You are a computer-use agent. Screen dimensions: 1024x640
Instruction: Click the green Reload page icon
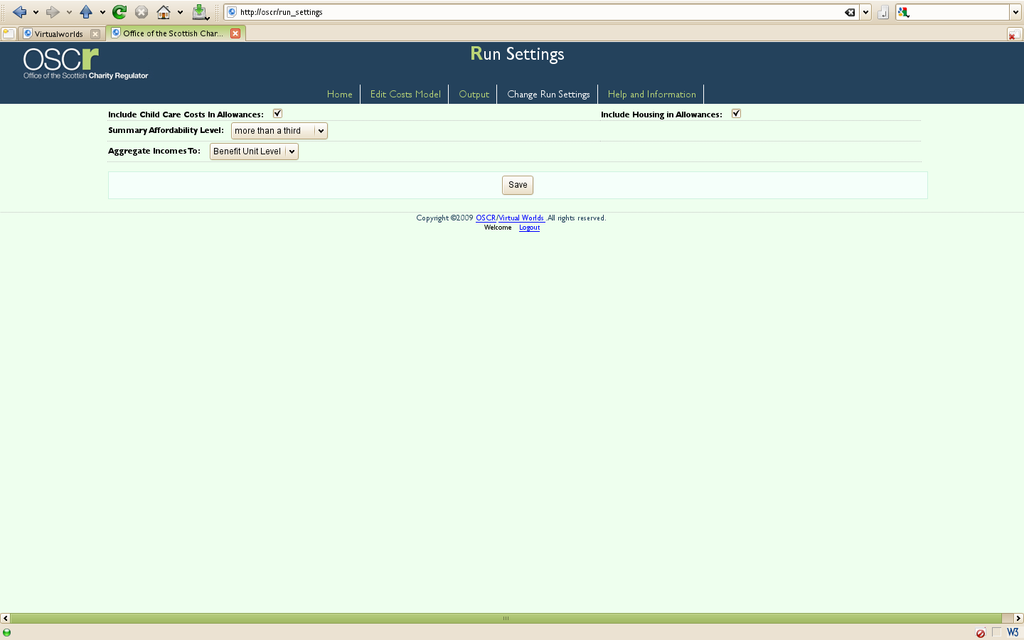click(119, 12)
